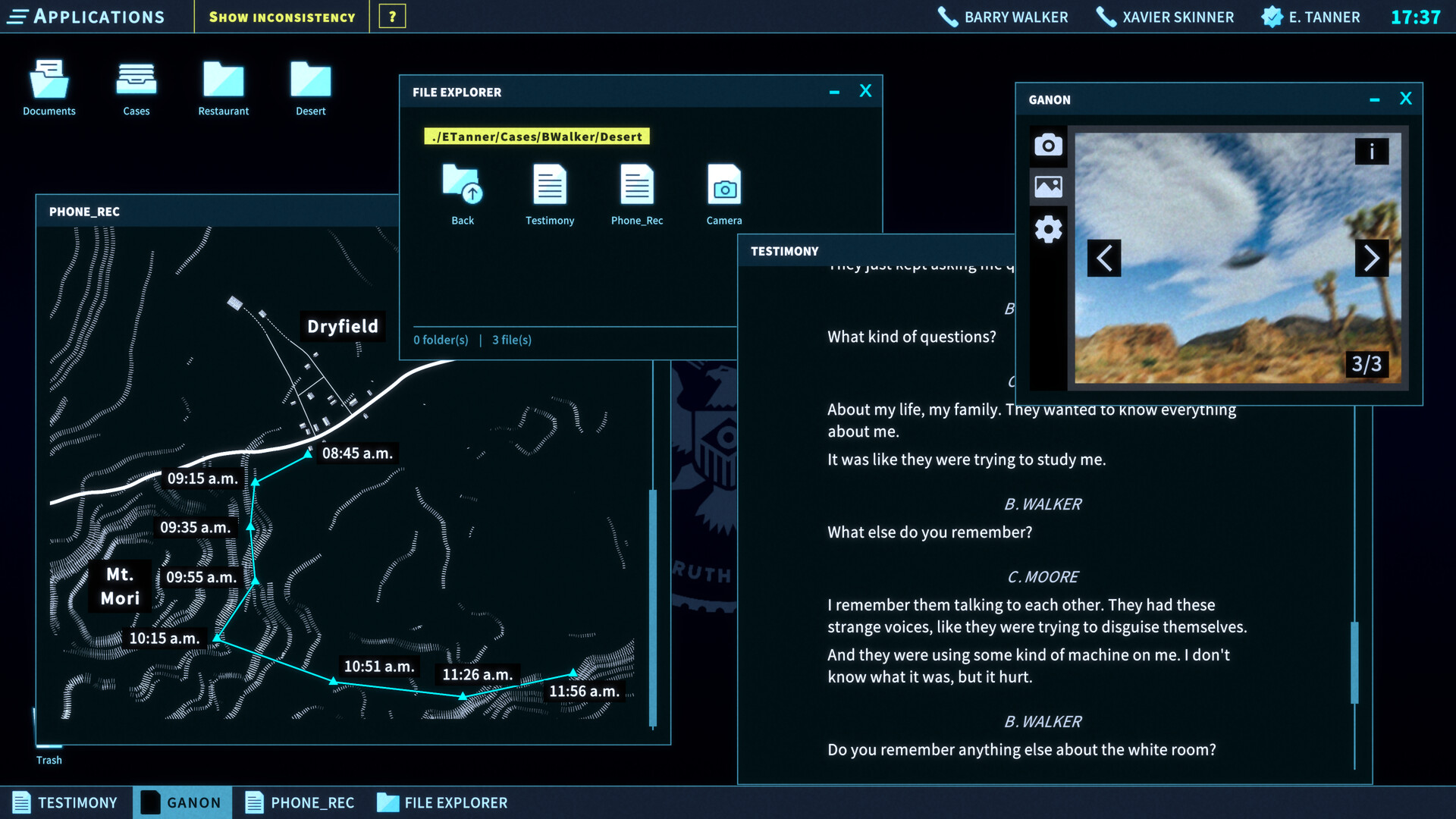Click the settings gear icon in GANON
The height and width of the screenshot is (819, 1456).
tap(1047, 228)
